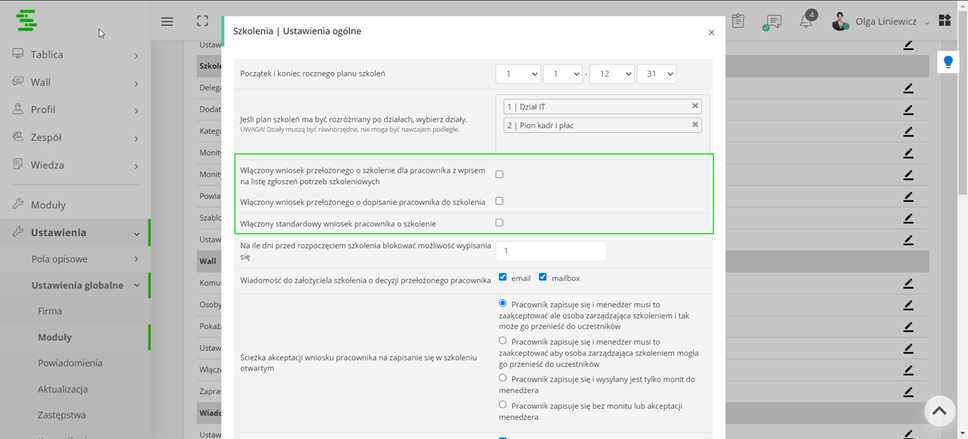
Task: Open Powiadomienia in the sidebar
Action: pos(70,363)
